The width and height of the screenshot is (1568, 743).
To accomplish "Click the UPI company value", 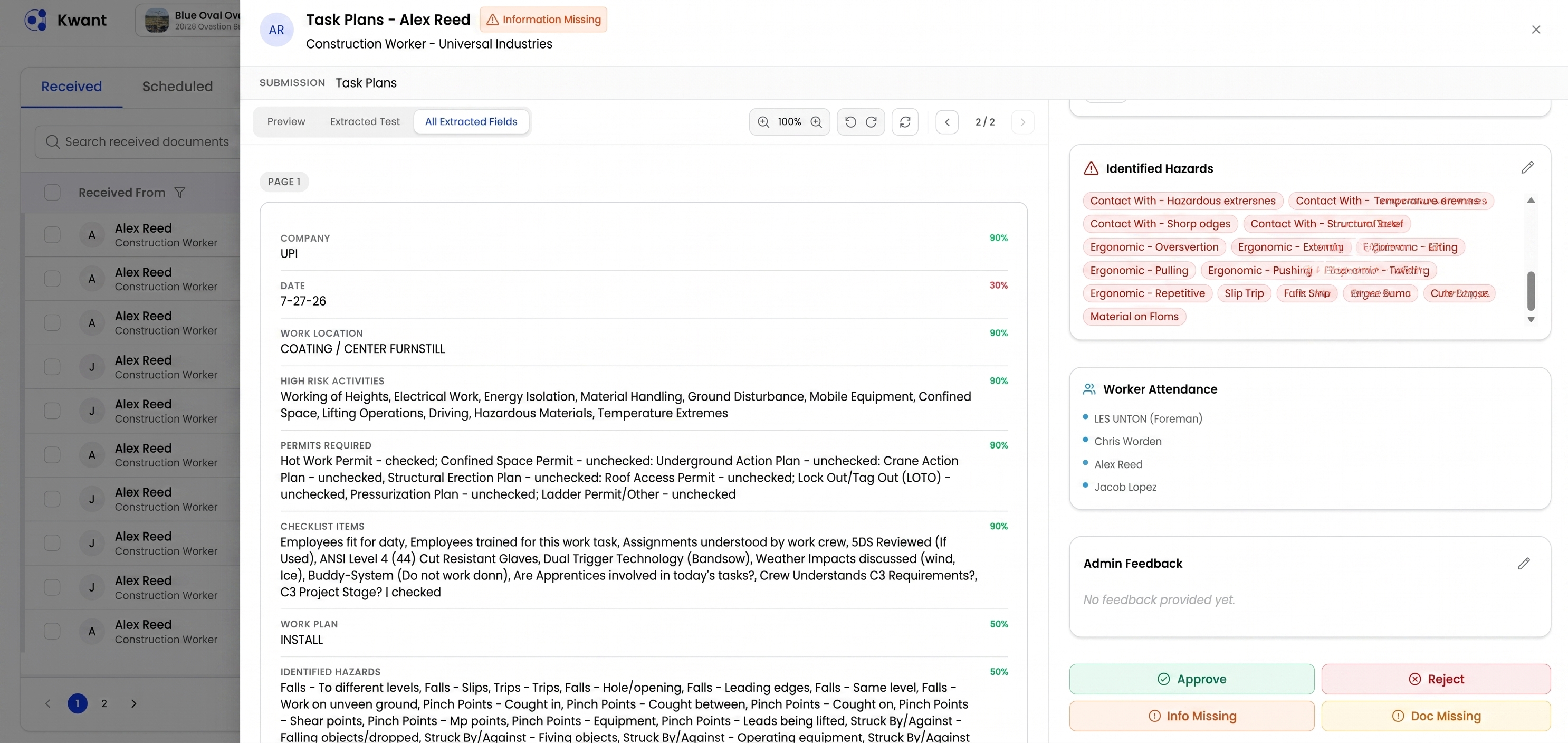I will 289,254.
